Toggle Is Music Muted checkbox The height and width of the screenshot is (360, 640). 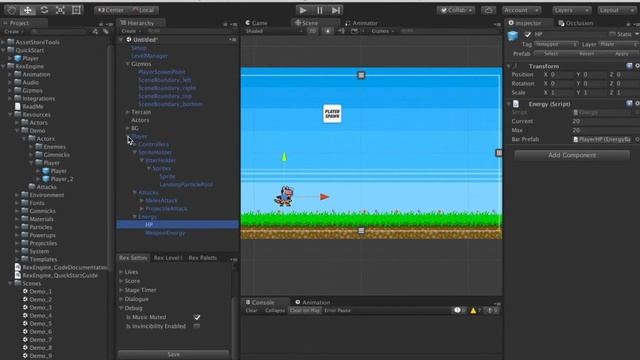197,317
